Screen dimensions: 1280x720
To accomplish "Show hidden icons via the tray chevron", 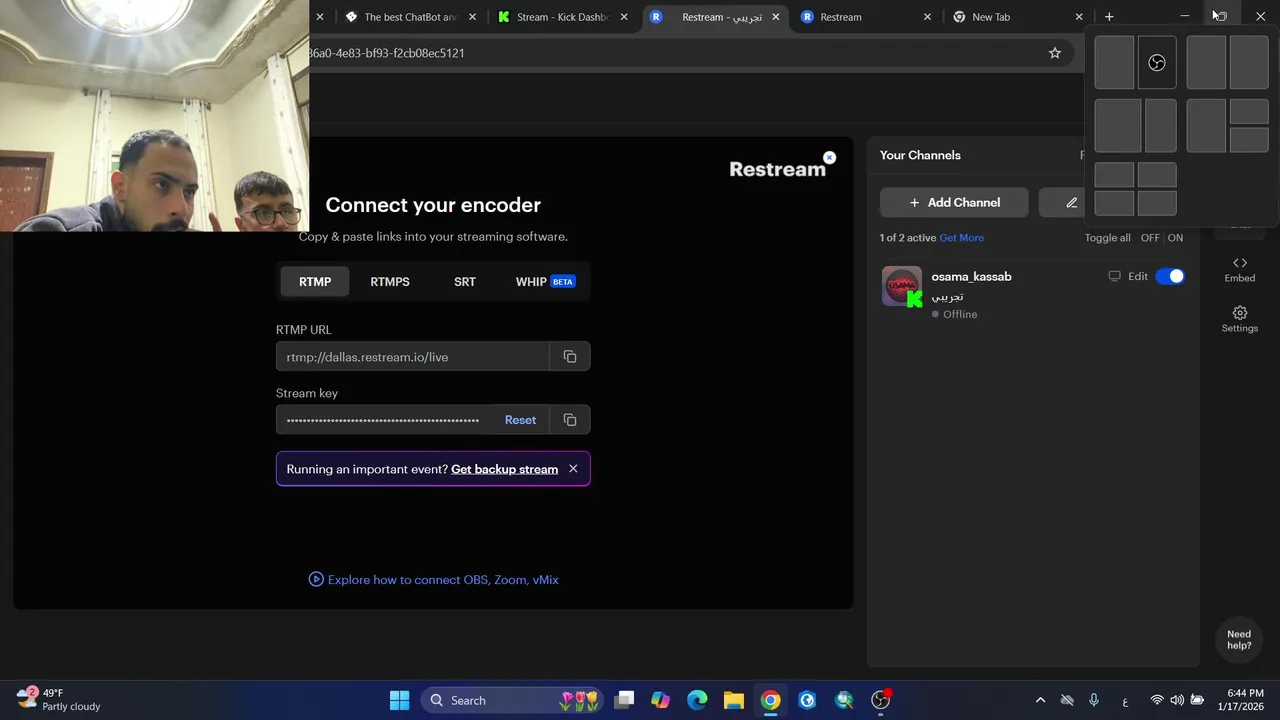I will pyautogui.click(x=1040, y=700).
